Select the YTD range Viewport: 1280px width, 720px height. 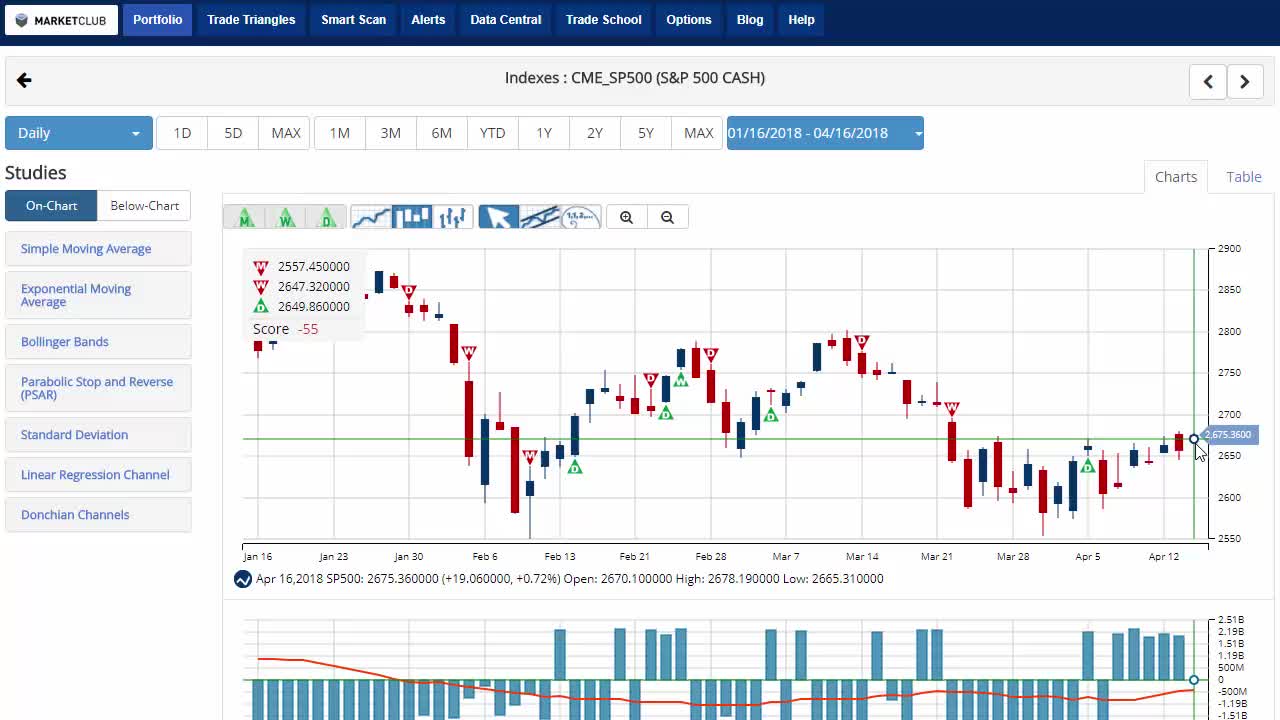tap(492, 133)
